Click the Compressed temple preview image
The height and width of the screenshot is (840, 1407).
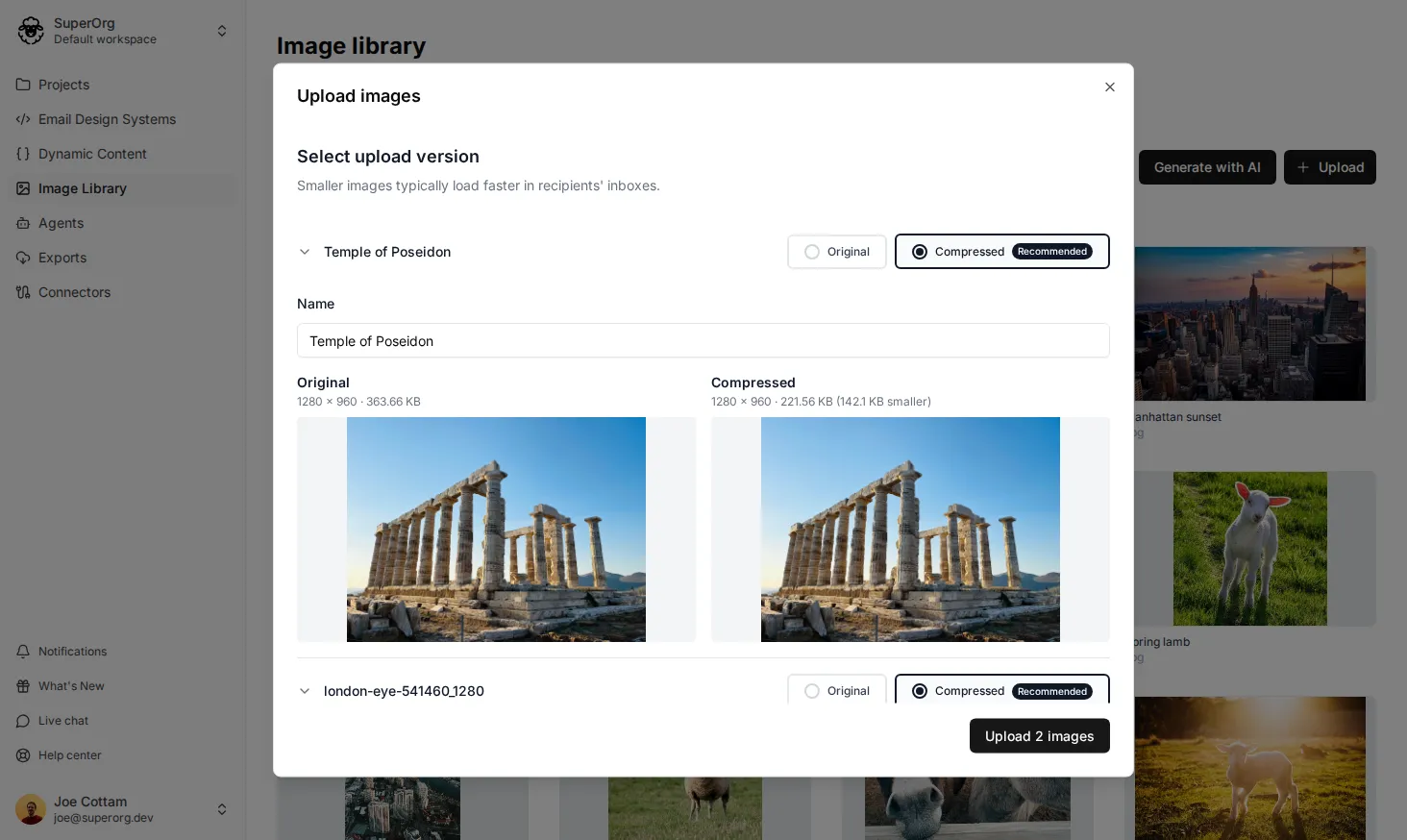pos(910,530)
